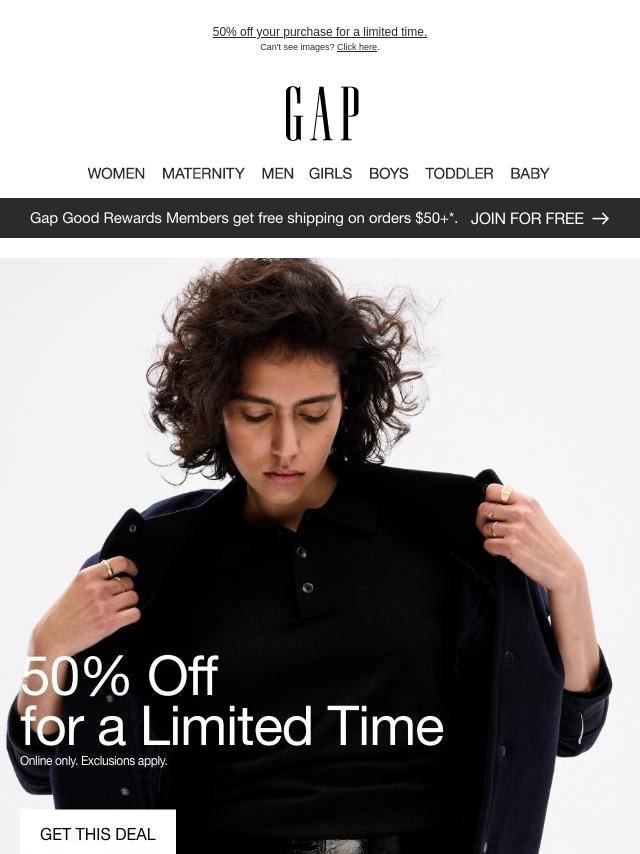Open the MATERNITY category
This screenshot has height=854, width=640.
[203, 173]
